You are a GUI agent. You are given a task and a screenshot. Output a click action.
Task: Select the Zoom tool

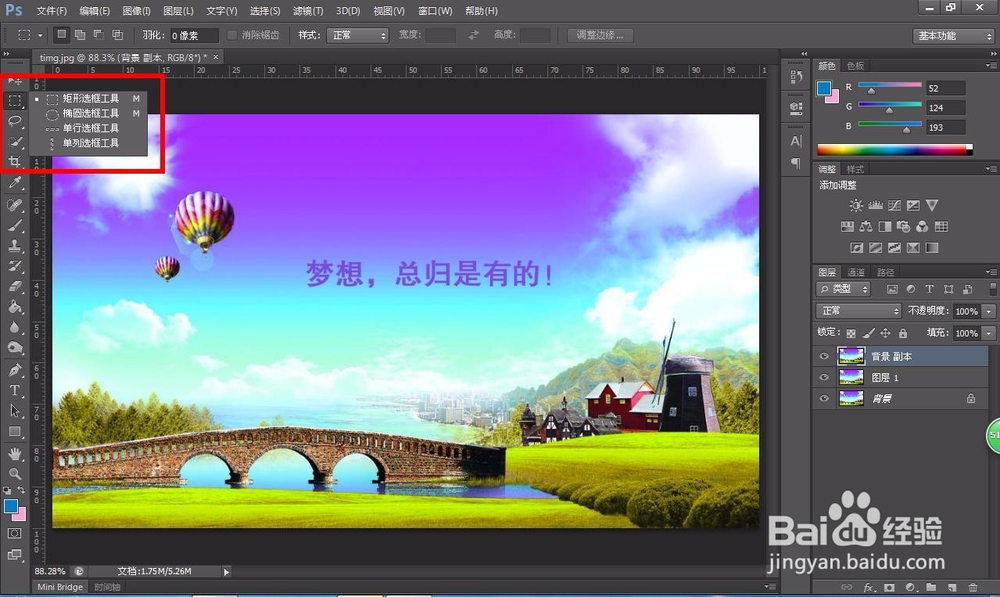pos(15,473)
